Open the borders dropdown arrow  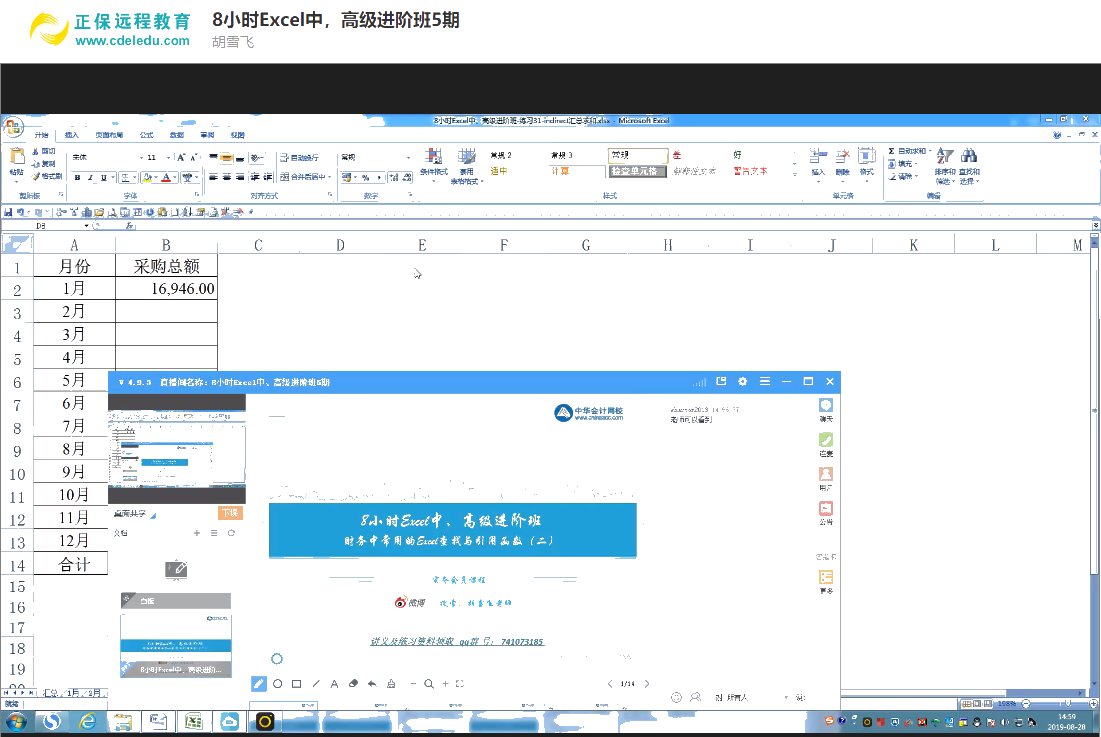(x=135, y=178)
